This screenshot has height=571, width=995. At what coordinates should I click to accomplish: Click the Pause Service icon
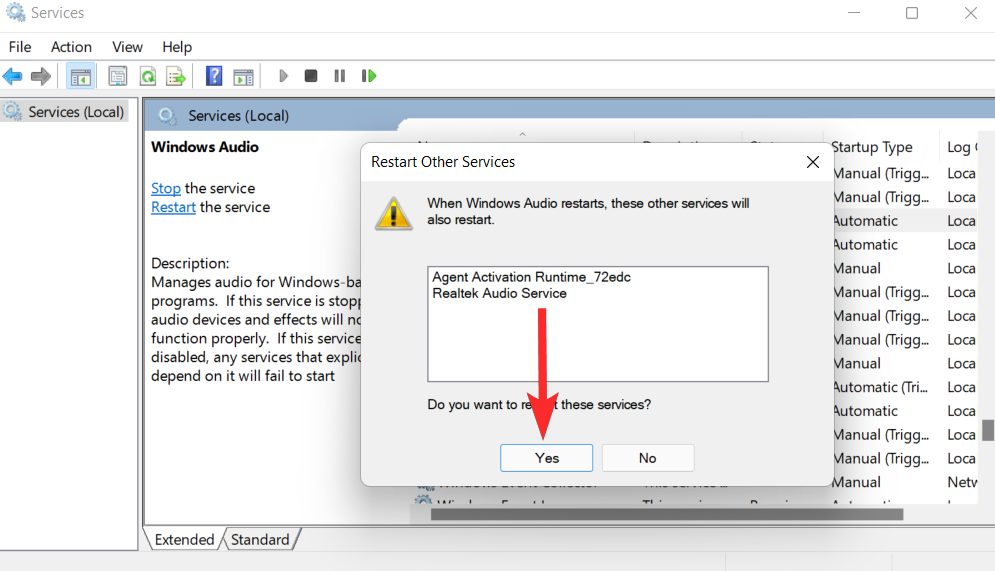(x=339, y=76)
